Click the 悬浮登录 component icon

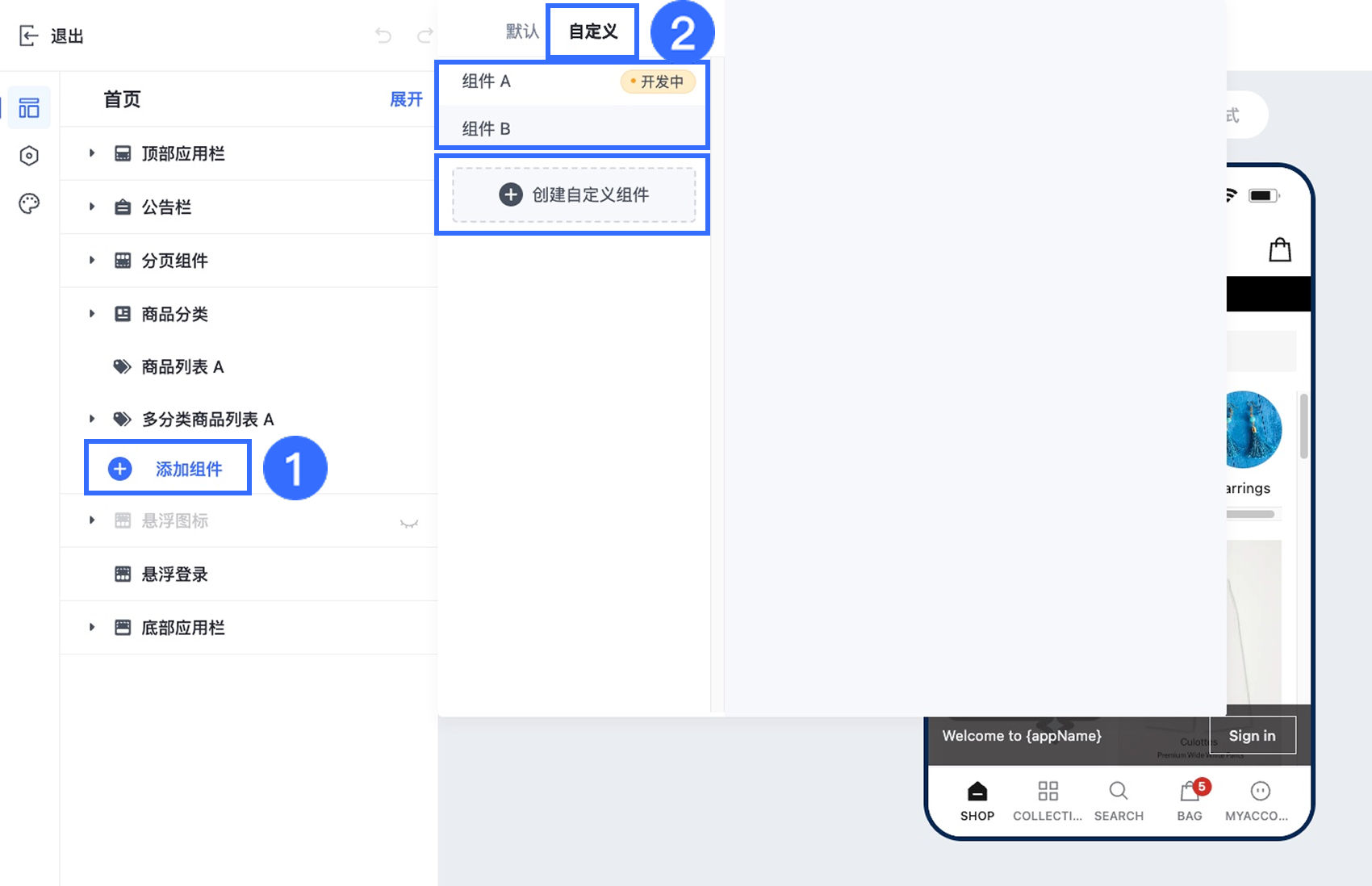123,574
